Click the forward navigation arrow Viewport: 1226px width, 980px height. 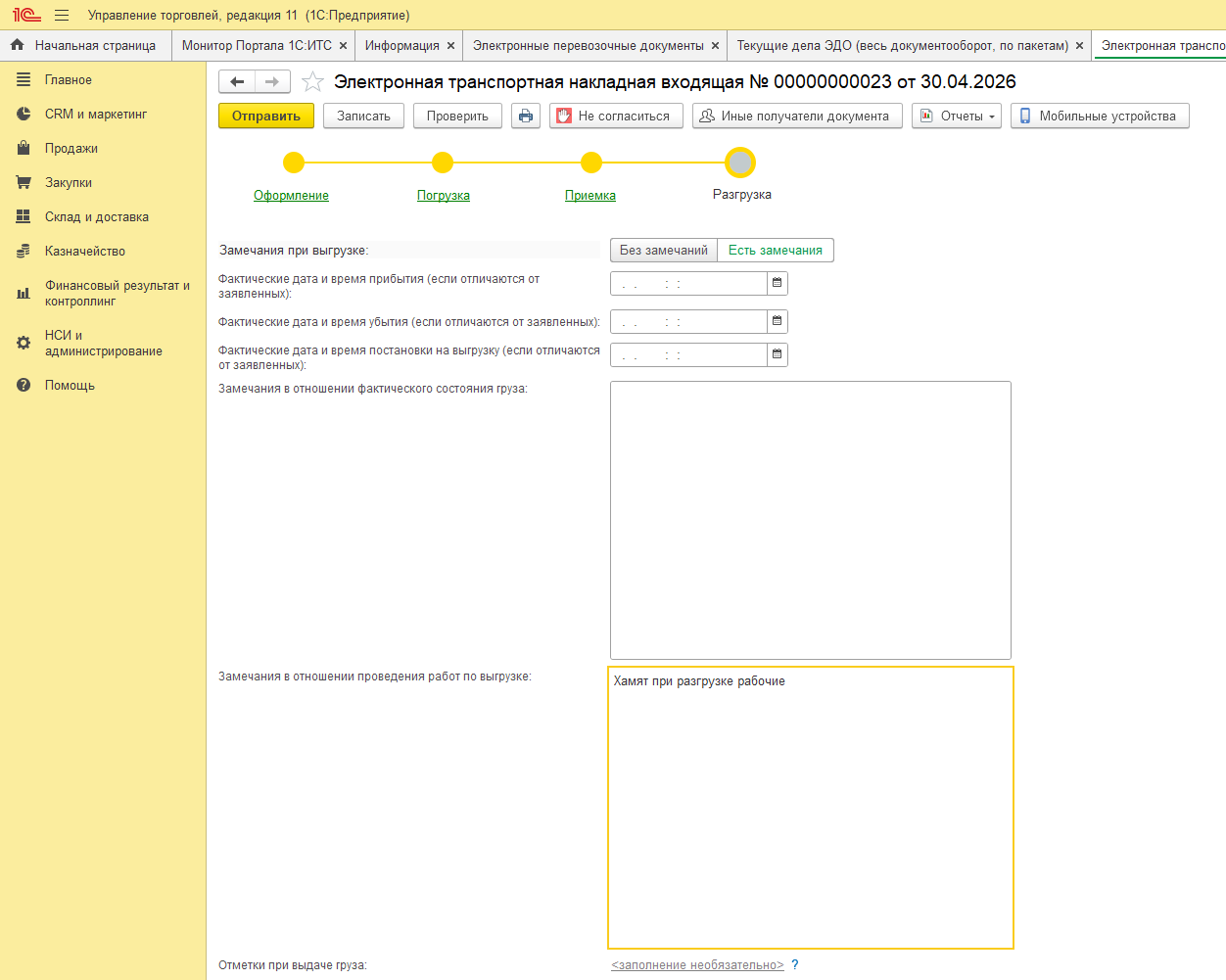coord(272,82)
